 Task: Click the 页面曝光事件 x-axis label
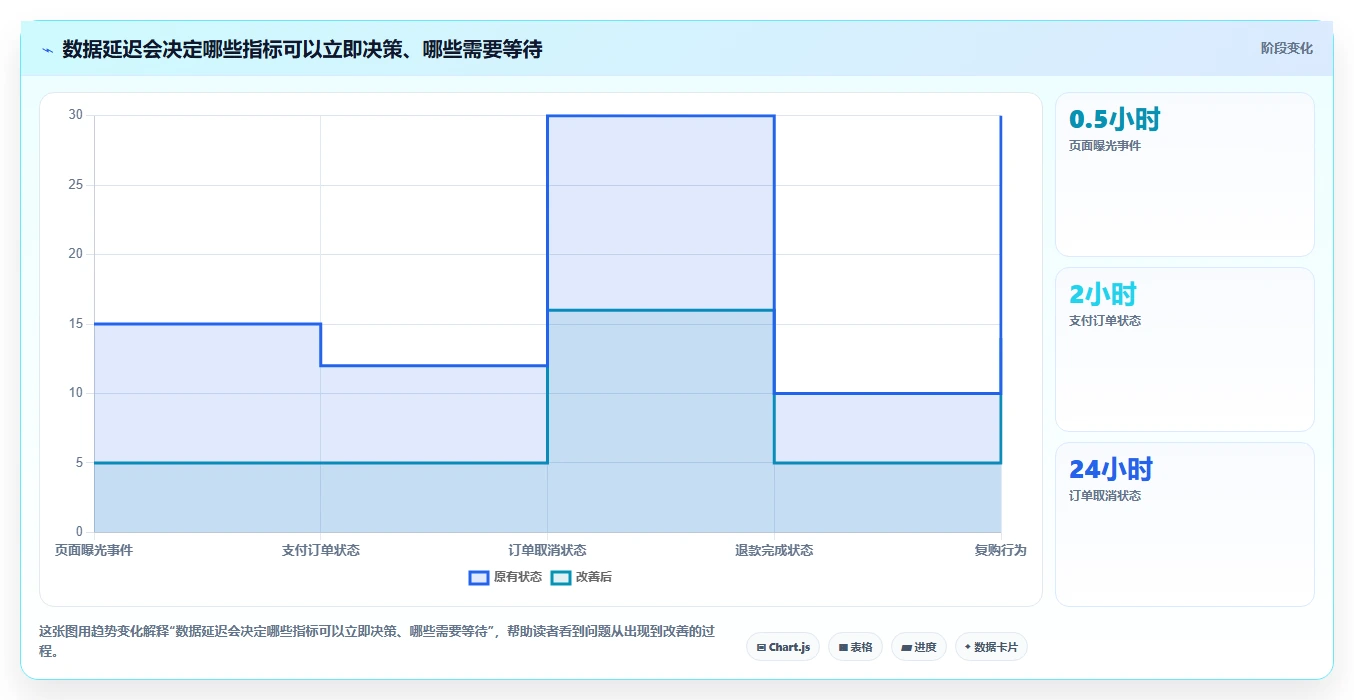94,550
